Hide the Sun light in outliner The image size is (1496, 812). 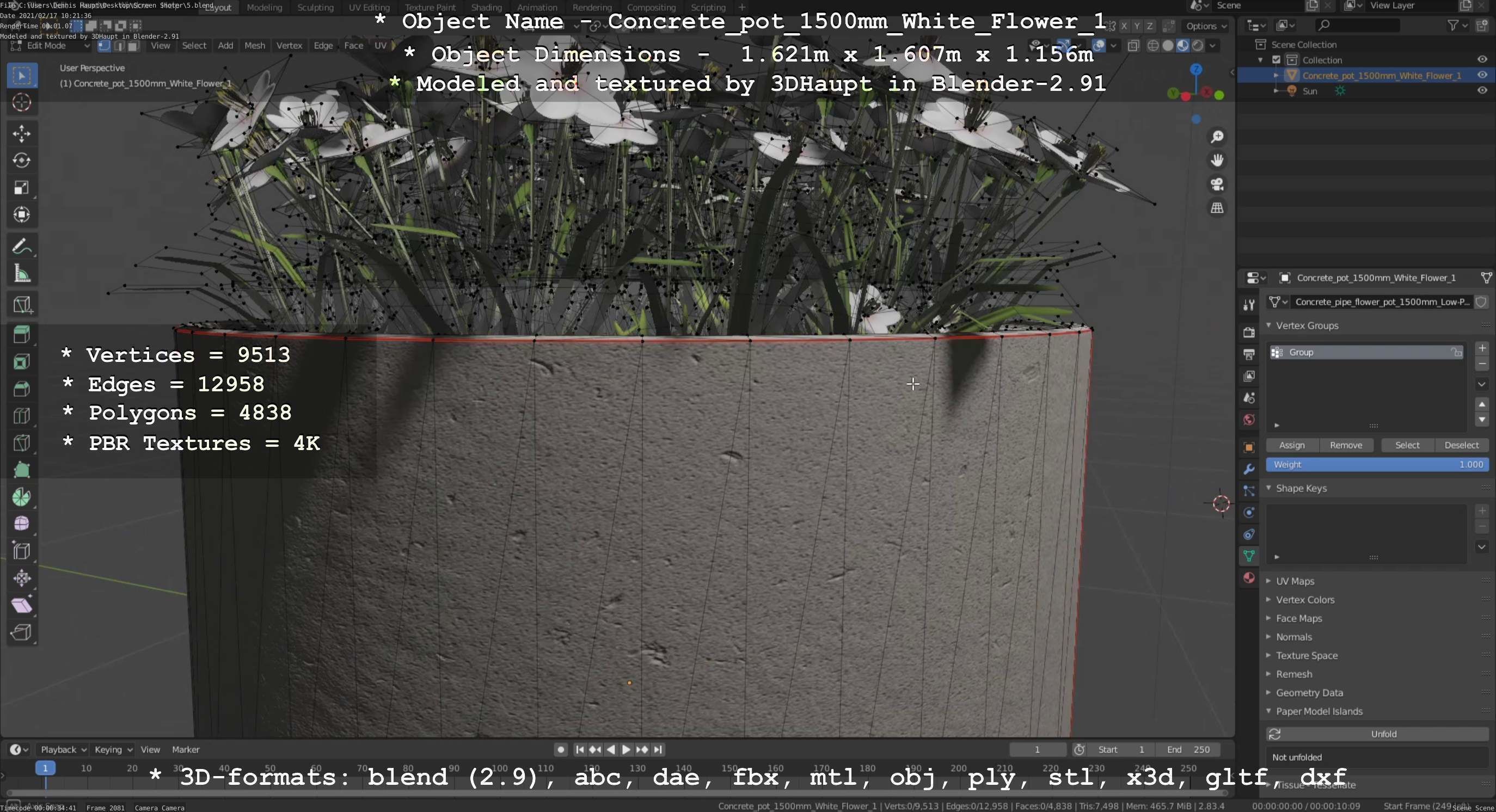[1481, 90]
